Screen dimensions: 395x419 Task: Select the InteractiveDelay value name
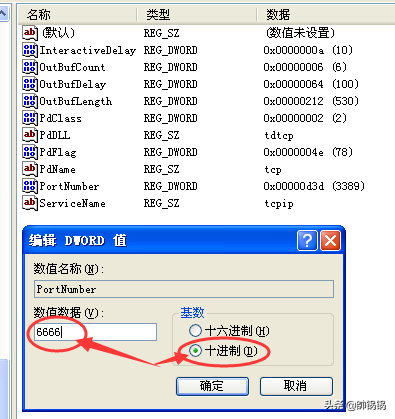click(88, 50)
